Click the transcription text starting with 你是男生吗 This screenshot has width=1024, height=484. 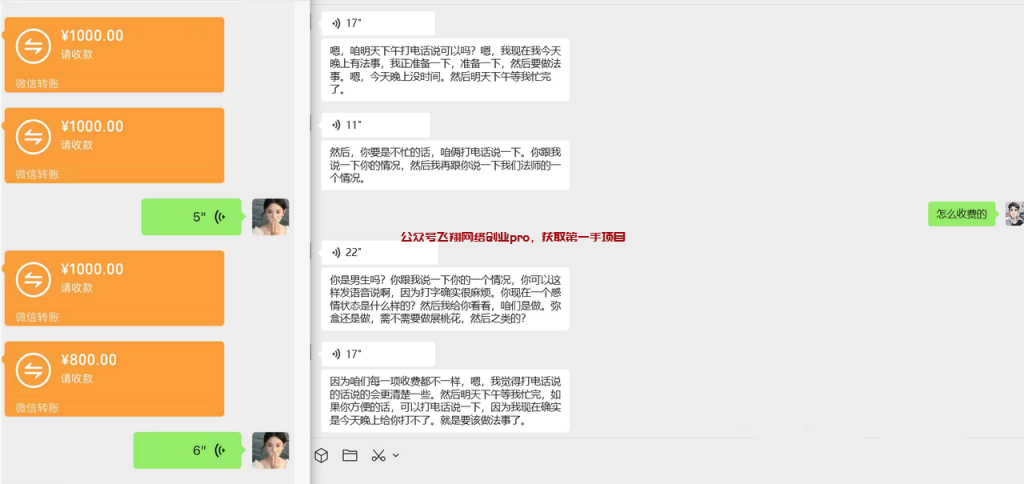pos(445,298)
